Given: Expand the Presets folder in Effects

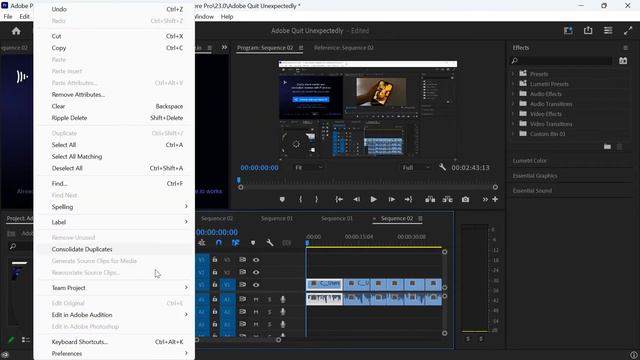Looking at the screenshot, I should [513, 74].
